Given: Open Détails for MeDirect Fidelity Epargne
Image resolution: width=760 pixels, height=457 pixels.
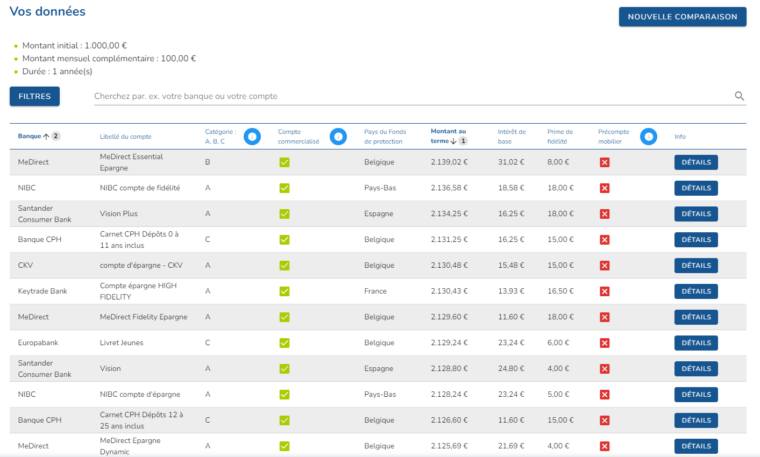Looking at the screenshot, I should coord(696,317).
